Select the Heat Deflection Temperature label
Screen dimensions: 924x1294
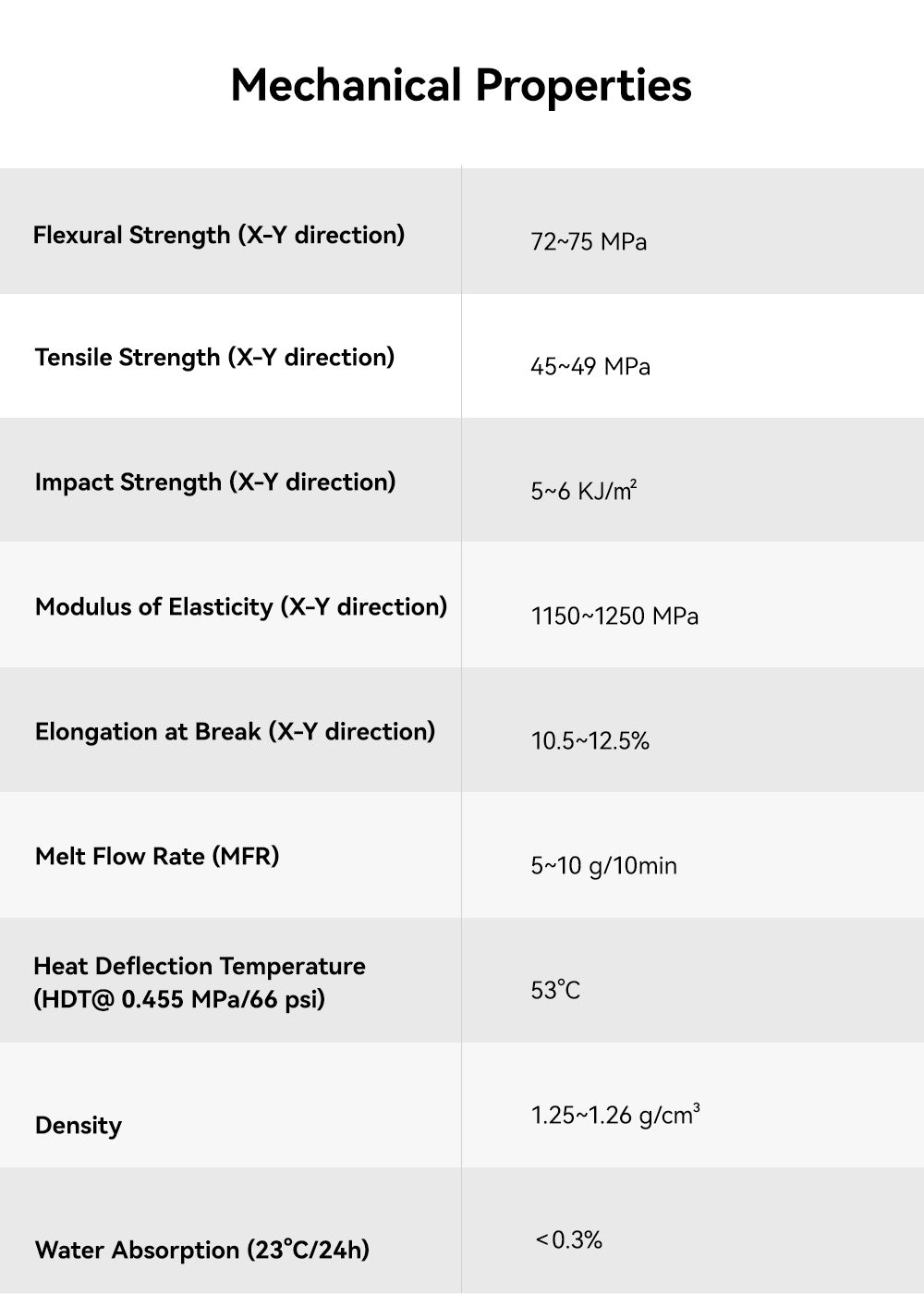click(x=200, y=967)
